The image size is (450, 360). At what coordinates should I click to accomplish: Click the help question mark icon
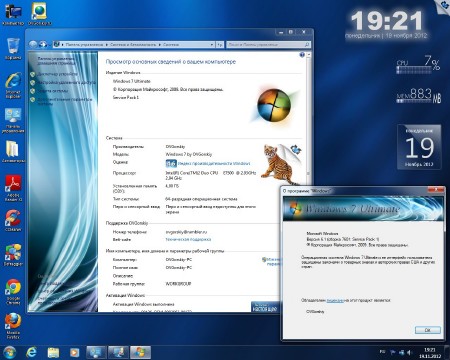click(302, 55)
